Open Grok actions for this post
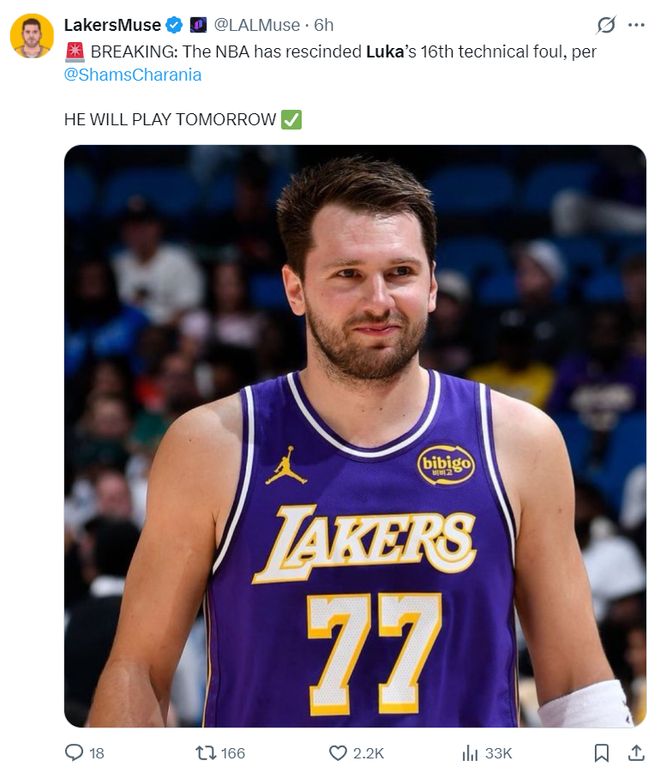 pos(605,25)
